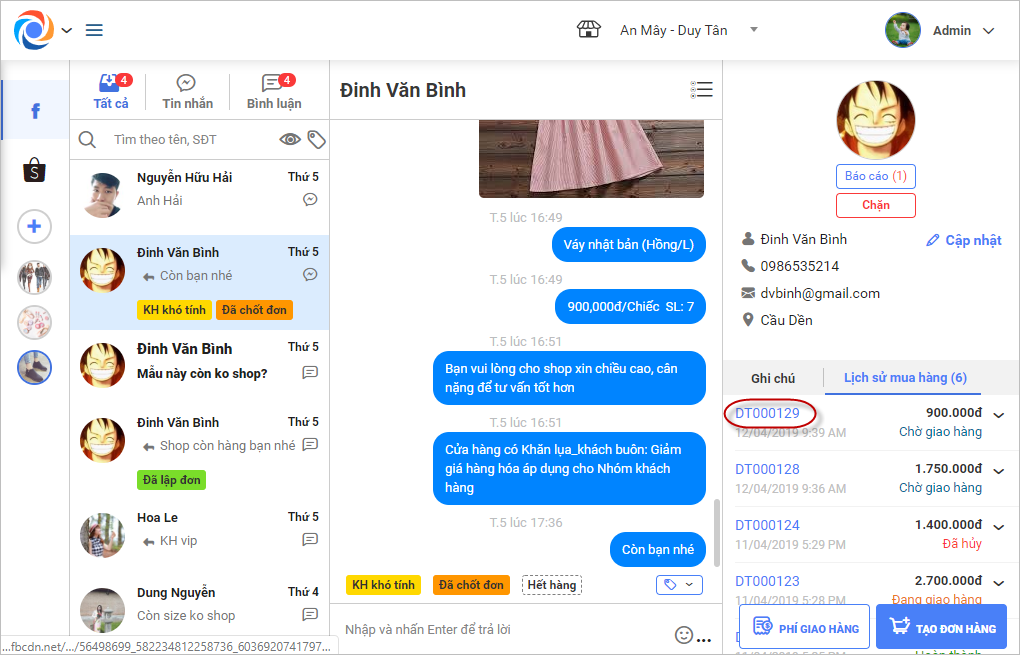Expand order DT000129 details chevron
The width and height of the screenshot is (1020, 655).
999,415
